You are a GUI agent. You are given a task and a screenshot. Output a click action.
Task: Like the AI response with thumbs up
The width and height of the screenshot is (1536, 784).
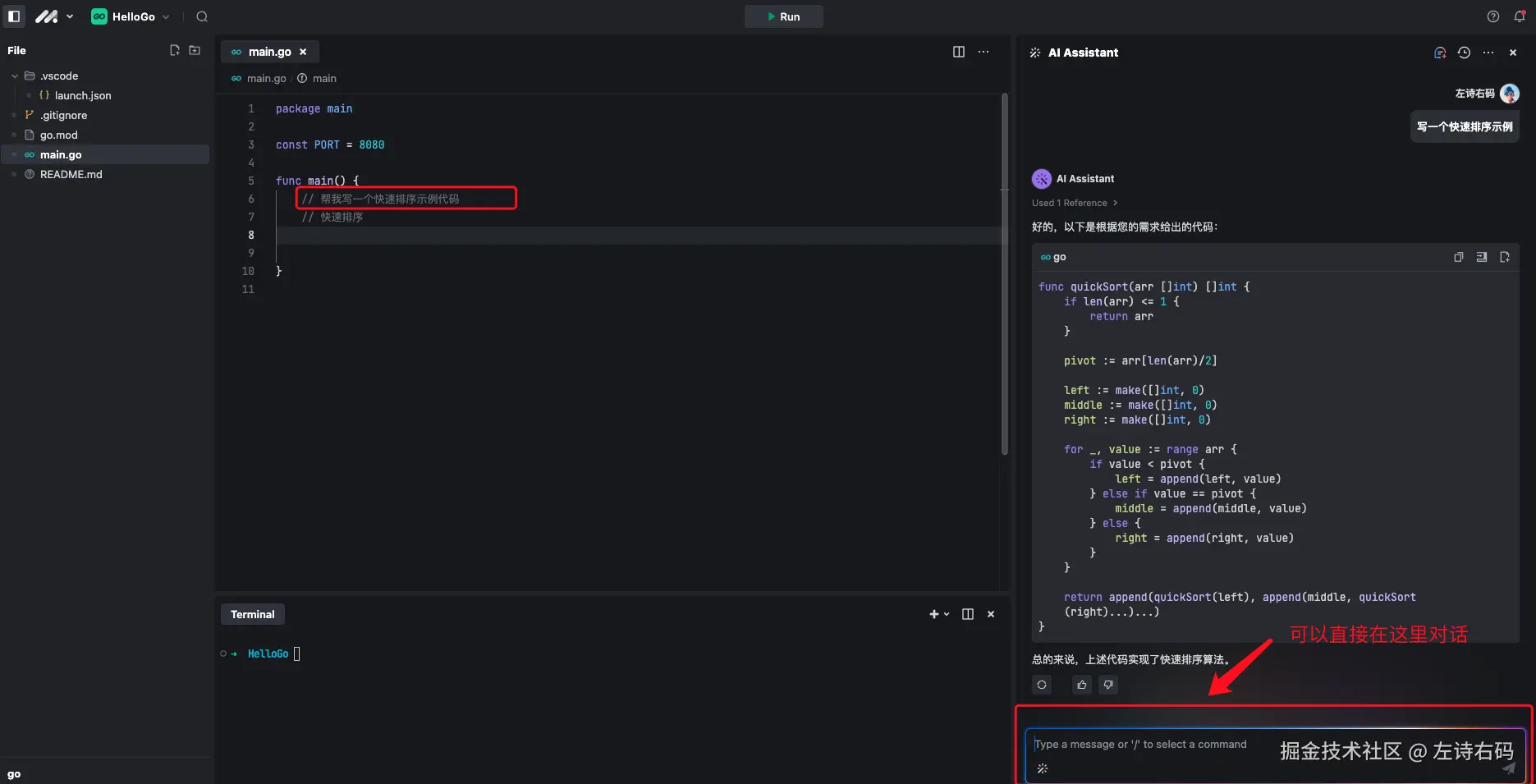click(1082, 685)
